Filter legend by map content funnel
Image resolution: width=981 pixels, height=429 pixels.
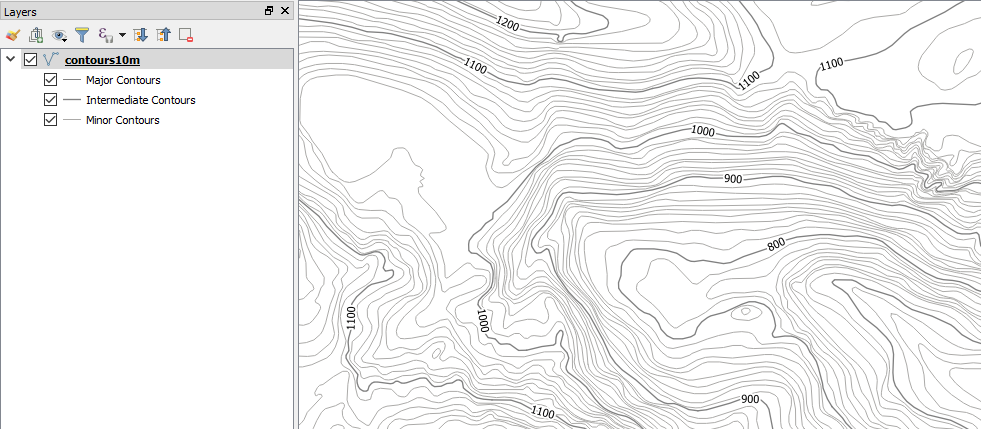[82, 35]
